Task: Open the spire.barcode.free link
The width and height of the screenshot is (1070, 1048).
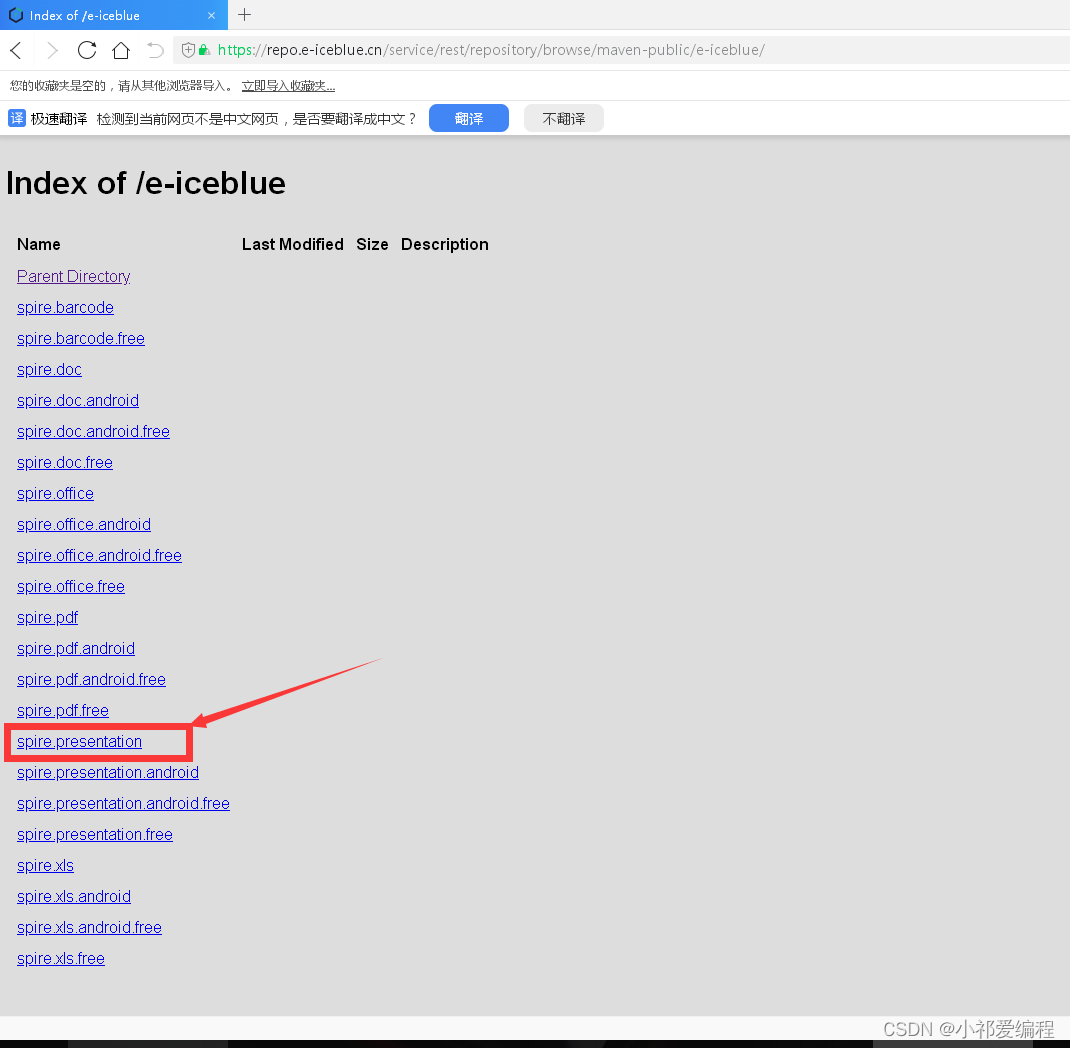Action: [x=81, y=338]
